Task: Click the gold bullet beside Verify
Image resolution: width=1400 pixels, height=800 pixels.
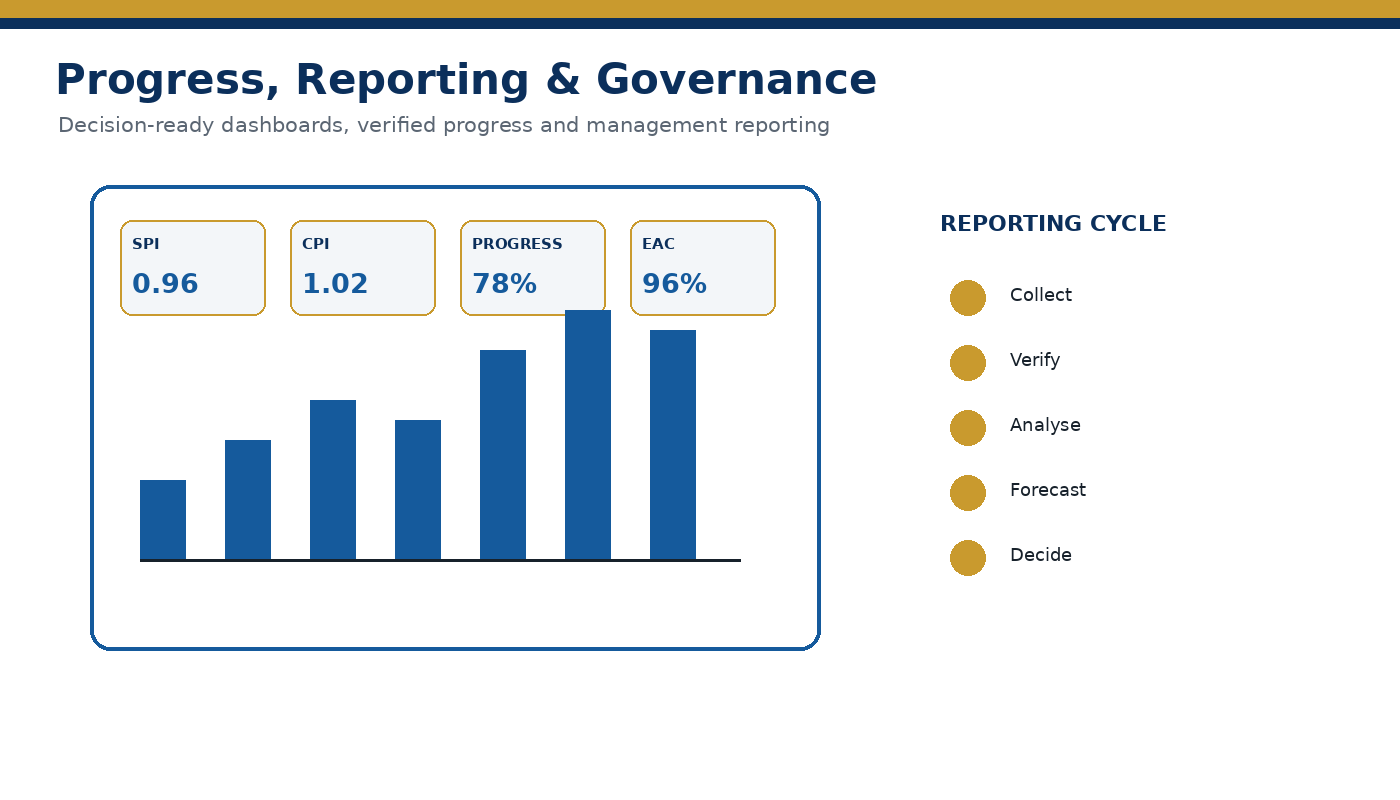Action: pos(968,363)
